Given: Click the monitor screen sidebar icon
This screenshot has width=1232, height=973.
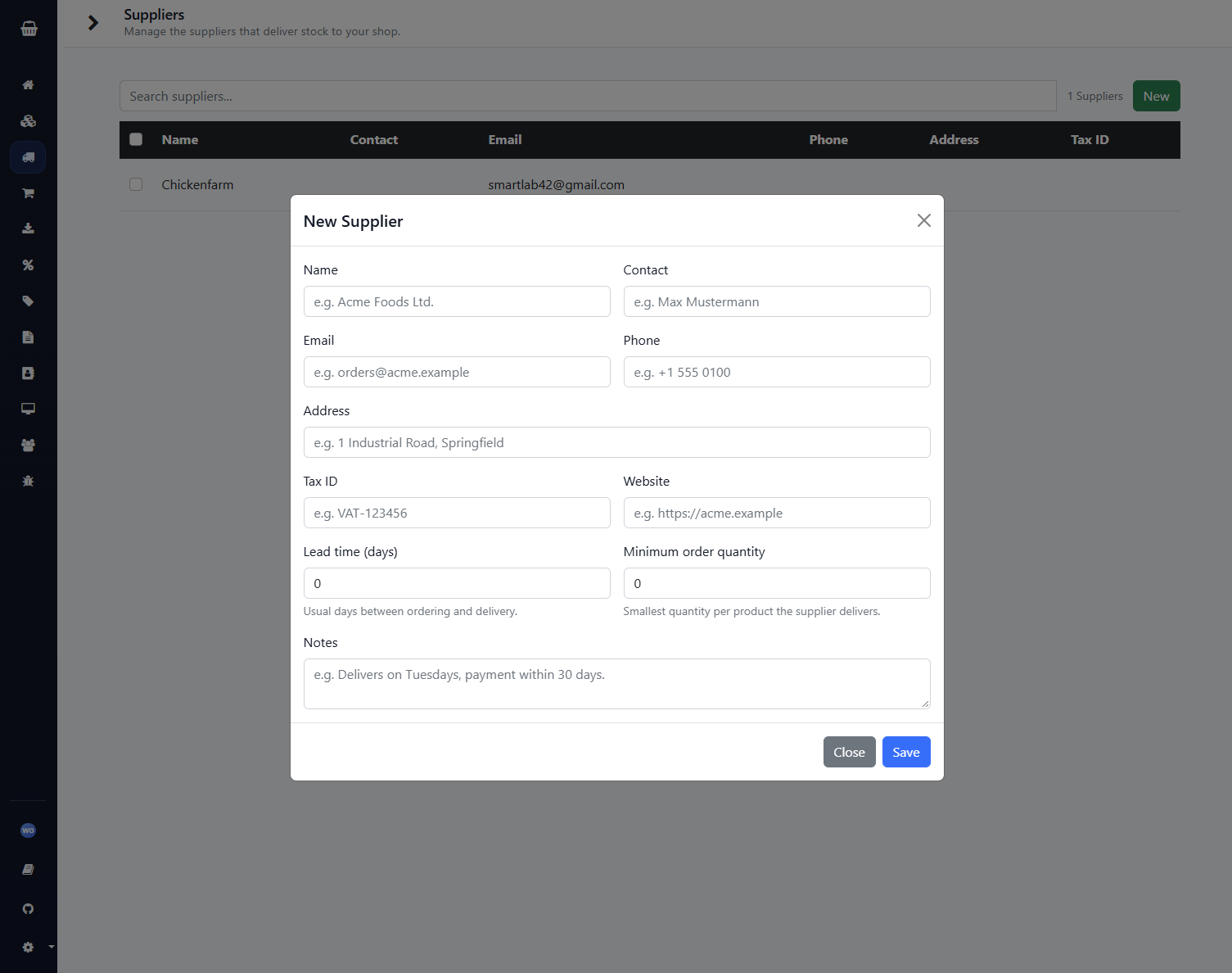Looking at the screenshot, I should (x=28, y=409).
